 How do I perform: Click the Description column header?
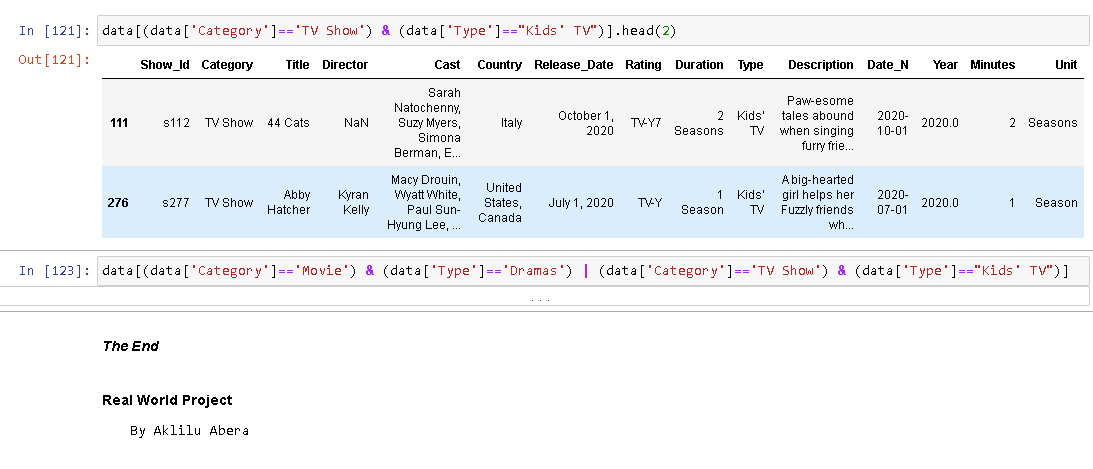[820, 65]
